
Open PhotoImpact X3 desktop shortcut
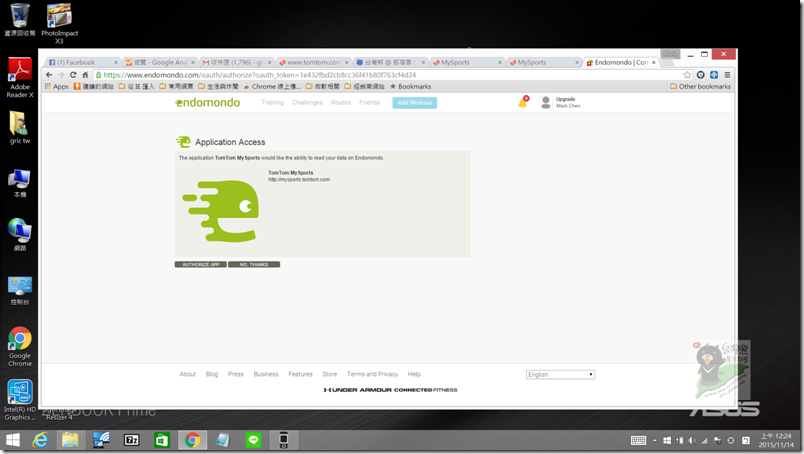[59, 23]
